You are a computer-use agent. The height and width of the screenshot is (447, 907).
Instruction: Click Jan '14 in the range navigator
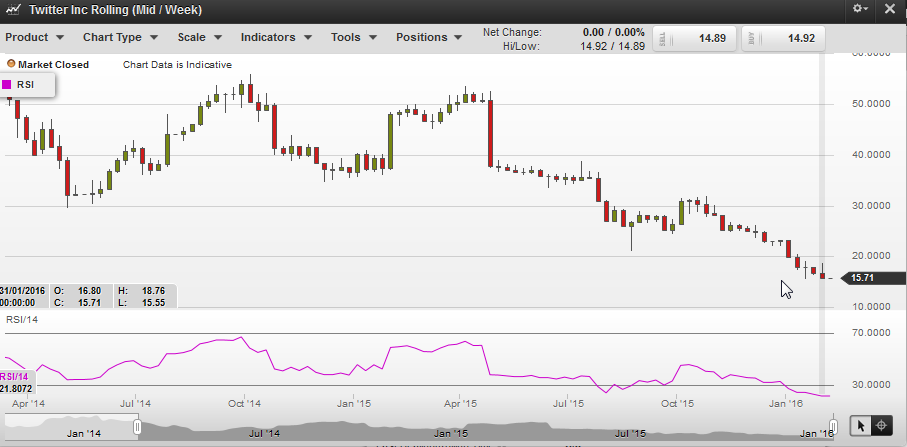point(84,433)
